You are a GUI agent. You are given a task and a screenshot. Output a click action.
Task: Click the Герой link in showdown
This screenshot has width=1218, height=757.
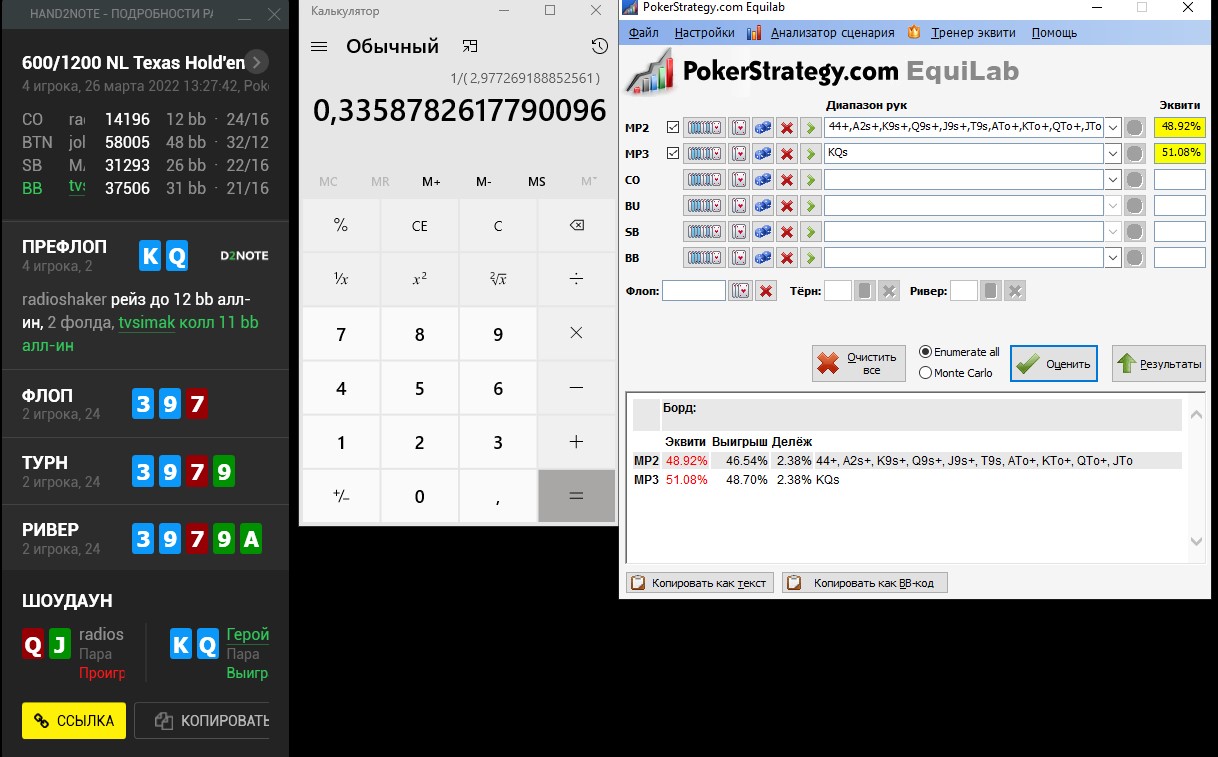pyautogui.click(x=248, y=634)
